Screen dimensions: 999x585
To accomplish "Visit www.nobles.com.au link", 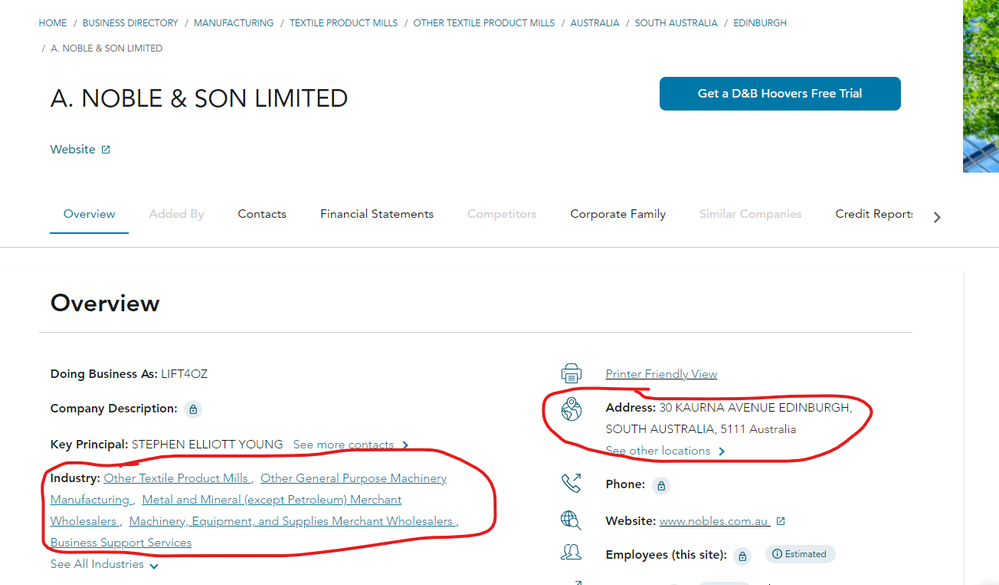I will click(x=714, y=521).
